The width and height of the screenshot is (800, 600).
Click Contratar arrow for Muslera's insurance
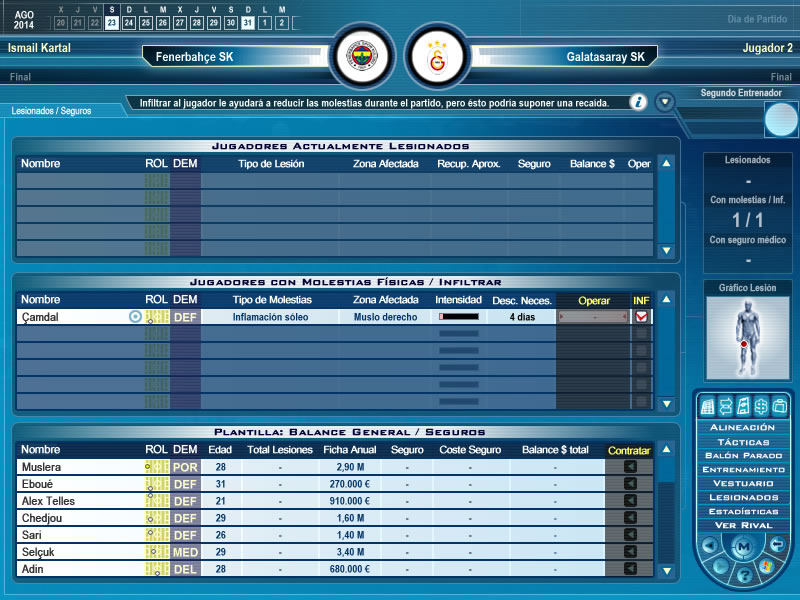(x=630, y=467)
